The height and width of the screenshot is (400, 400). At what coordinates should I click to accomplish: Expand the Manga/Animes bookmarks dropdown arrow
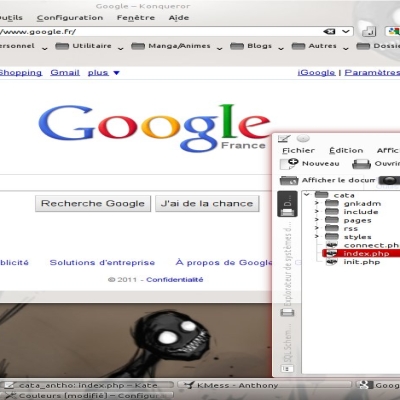coord(219,48)
